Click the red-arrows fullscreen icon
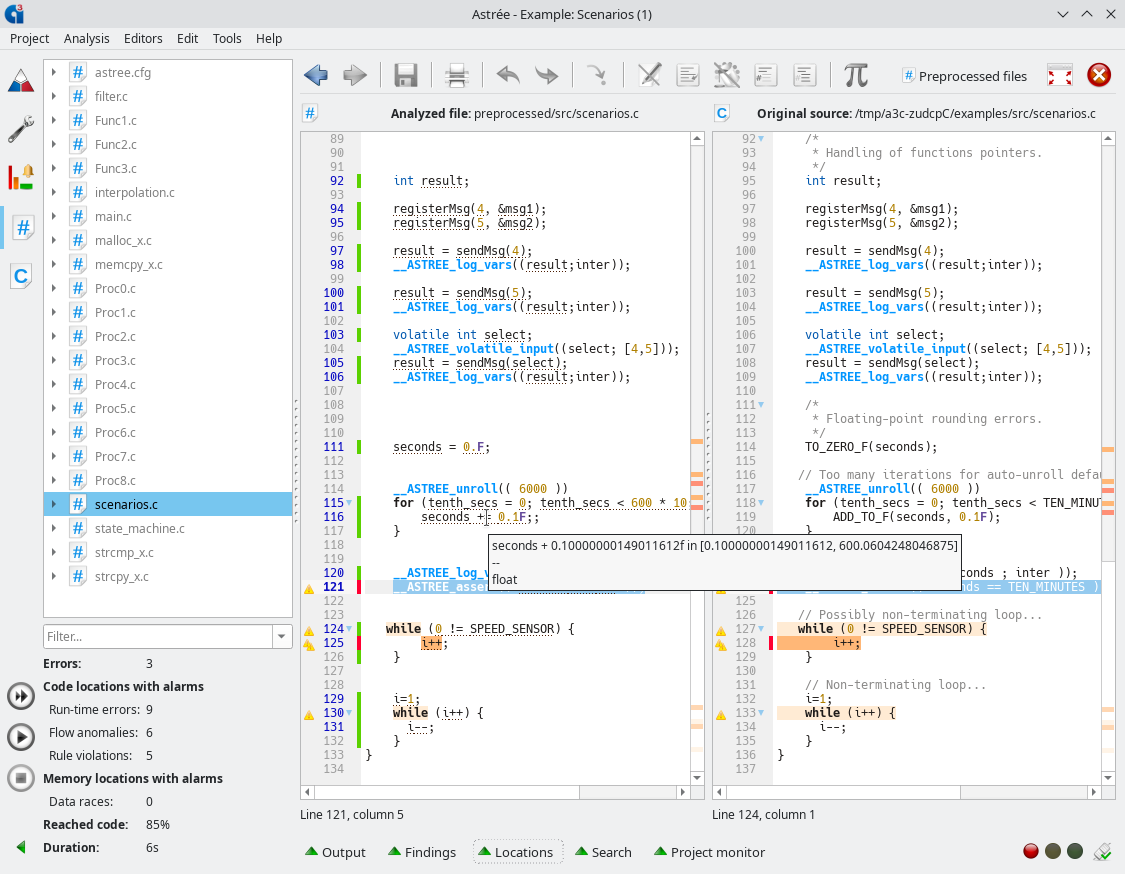 [x=1060, y=75]
